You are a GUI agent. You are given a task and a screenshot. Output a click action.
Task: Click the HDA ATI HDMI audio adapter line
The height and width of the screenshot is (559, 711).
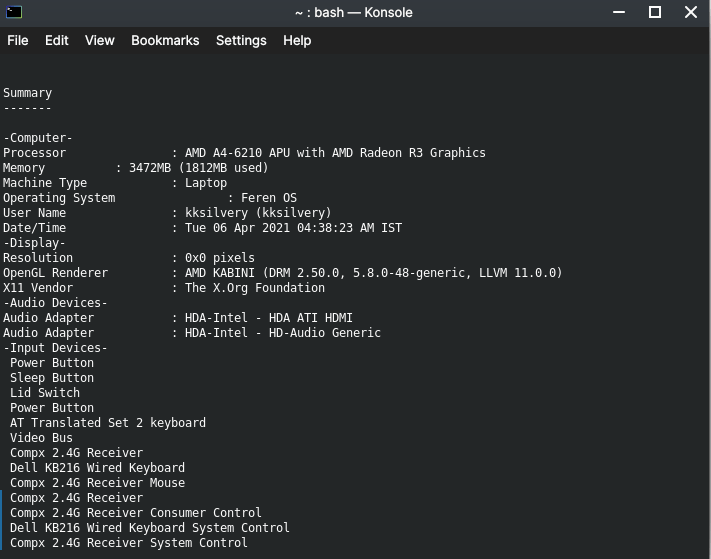click(178, 317)
